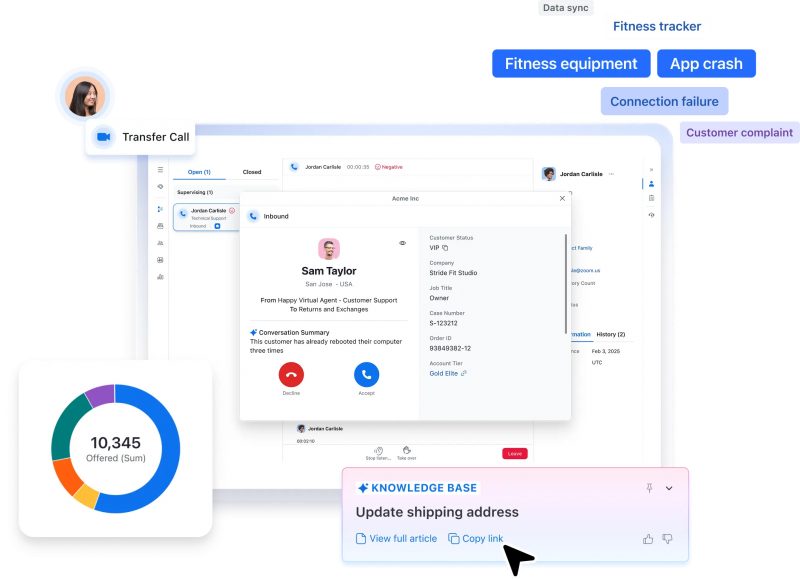Leave the supervised call with Leave button

point(515,454)
